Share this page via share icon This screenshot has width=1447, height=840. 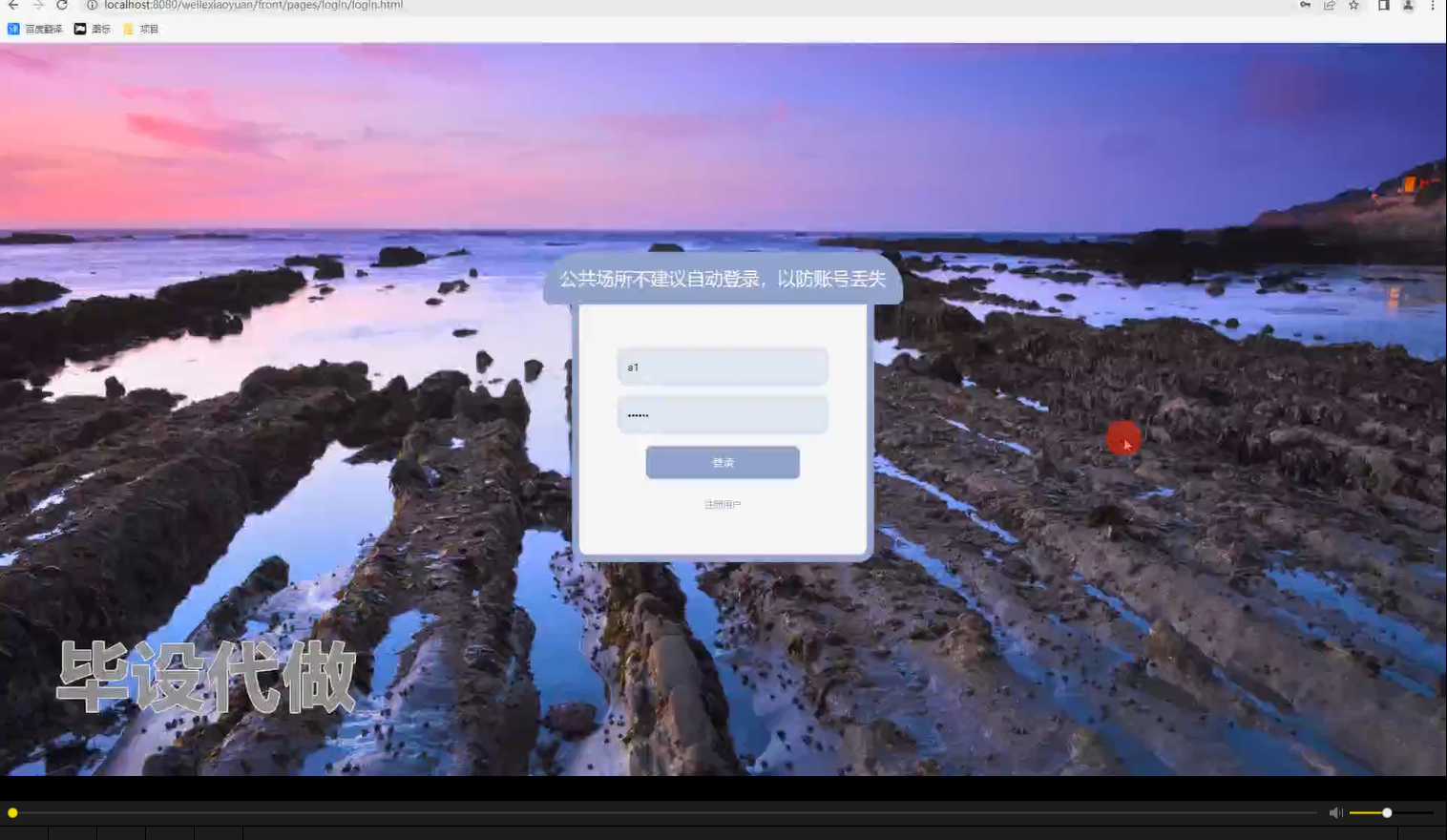point(1330,5)
